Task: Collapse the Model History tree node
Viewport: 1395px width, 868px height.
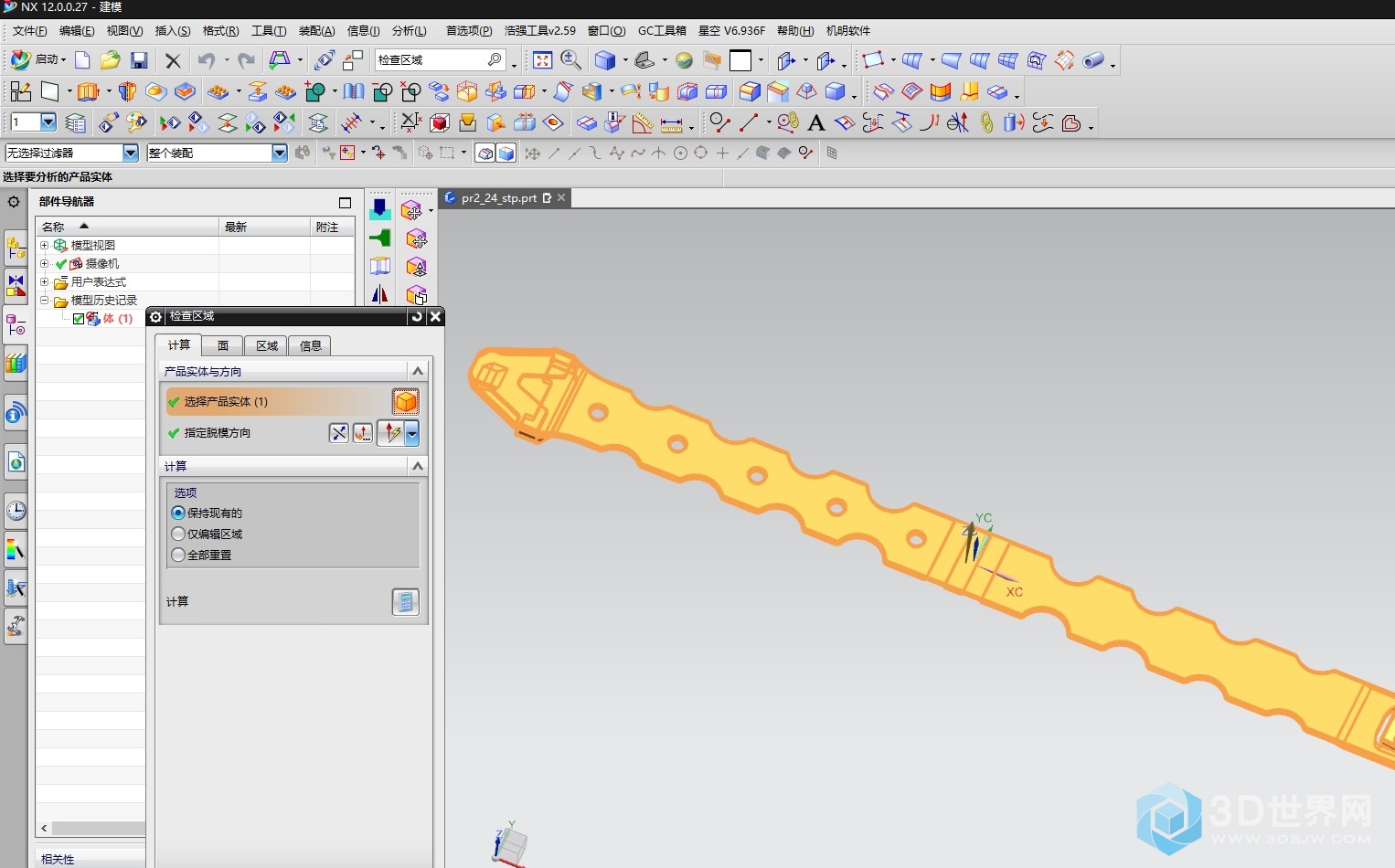Action: (44, 300)
